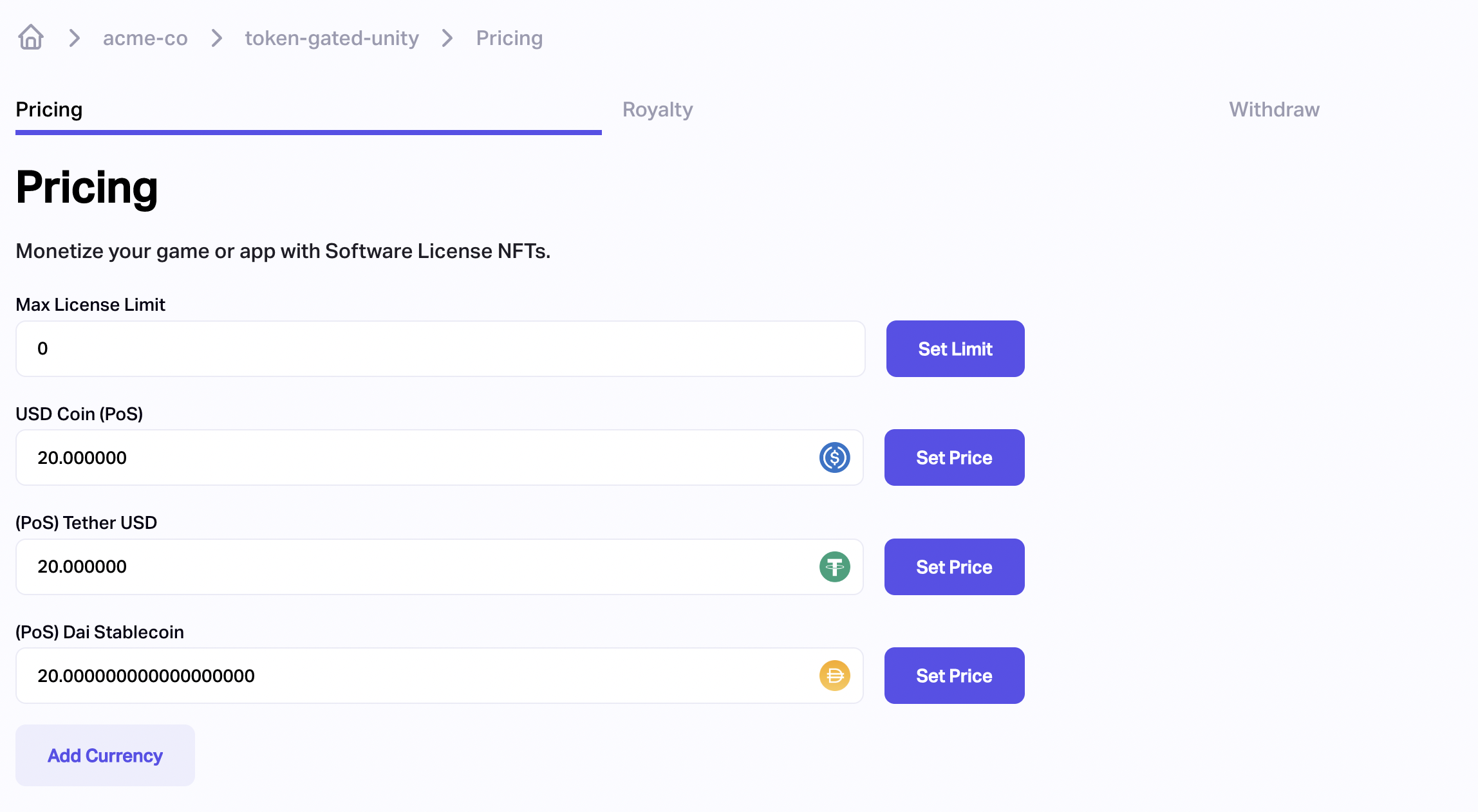Click the chevron after the home icon
The height and width of the screenshot is (812, 1478).
tap(75, 38)
